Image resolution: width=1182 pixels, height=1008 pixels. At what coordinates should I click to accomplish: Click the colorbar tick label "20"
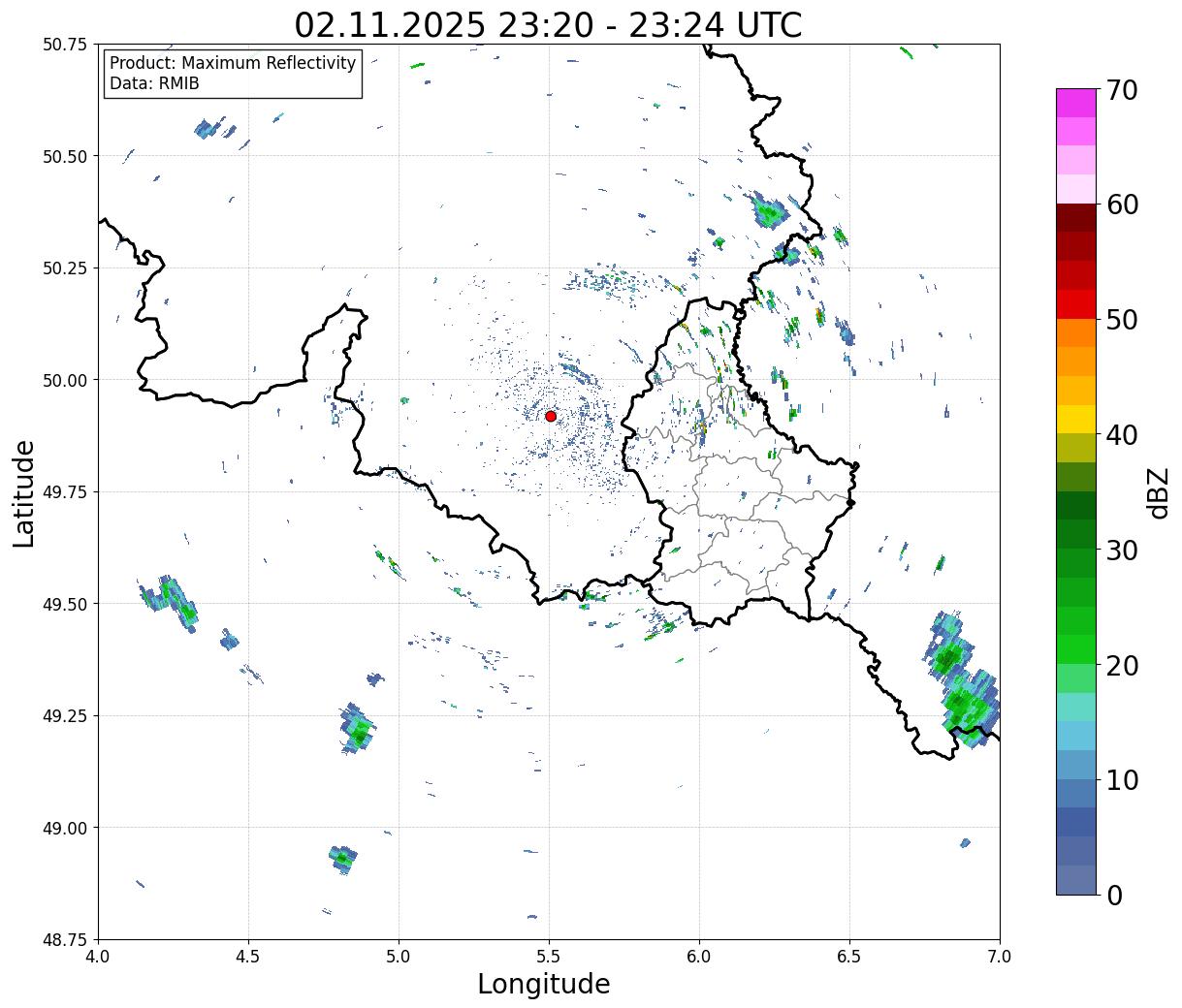[x=1122, y=665]
